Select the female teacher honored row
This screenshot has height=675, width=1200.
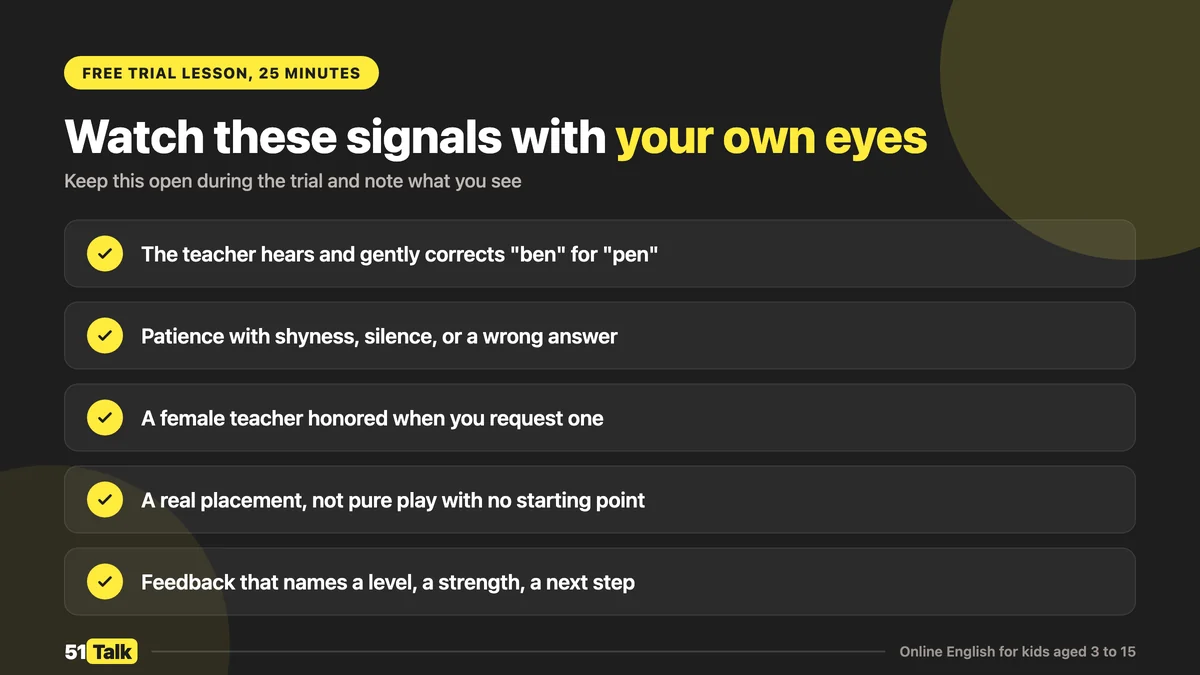[600, 418]
